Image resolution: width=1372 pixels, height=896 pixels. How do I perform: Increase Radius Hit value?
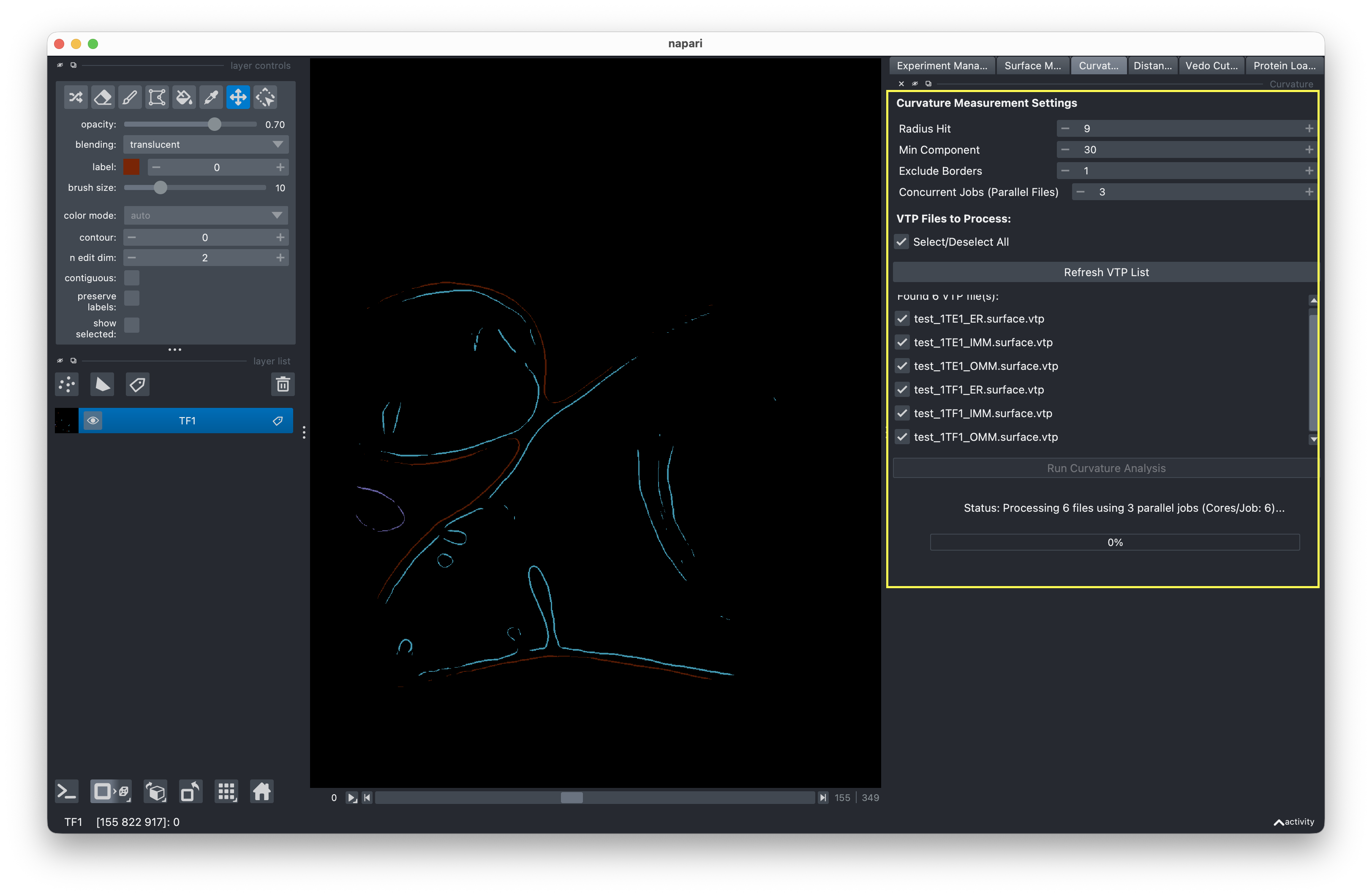pyautogui.click(x=1309, y=128)
